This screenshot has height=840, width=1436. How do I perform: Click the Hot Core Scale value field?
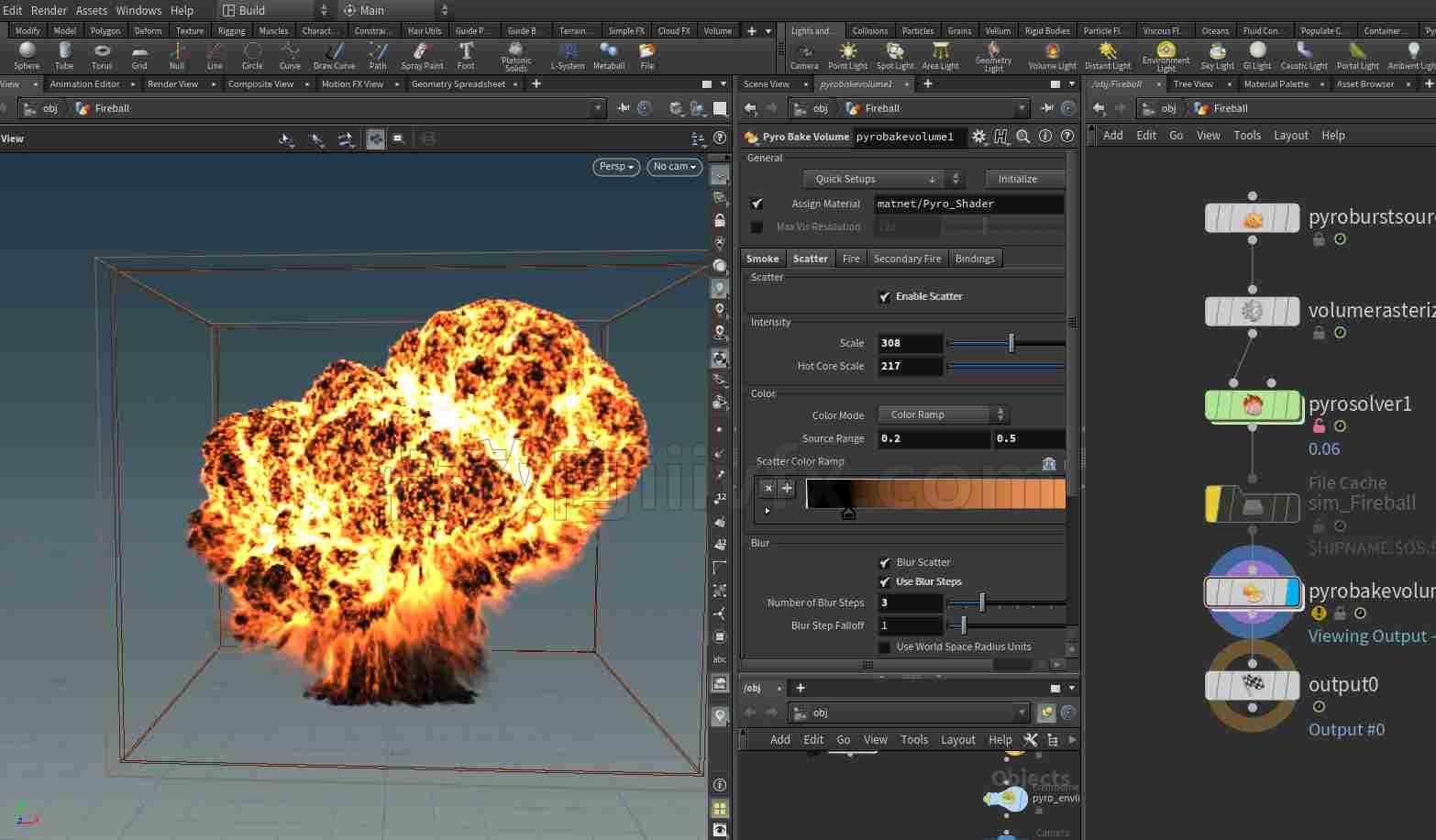910,366
